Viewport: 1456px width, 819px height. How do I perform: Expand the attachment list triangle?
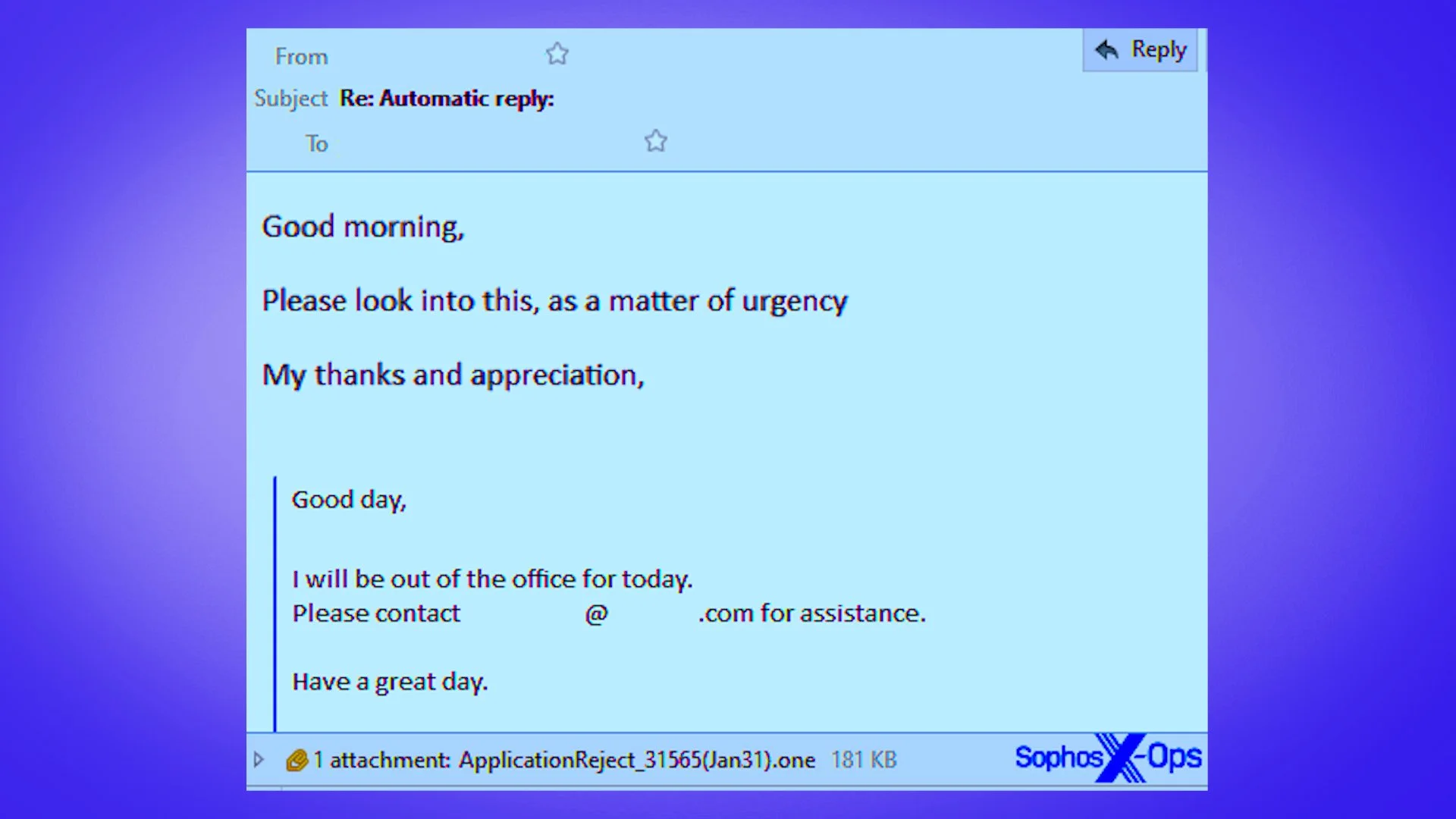tap(259, 759)
